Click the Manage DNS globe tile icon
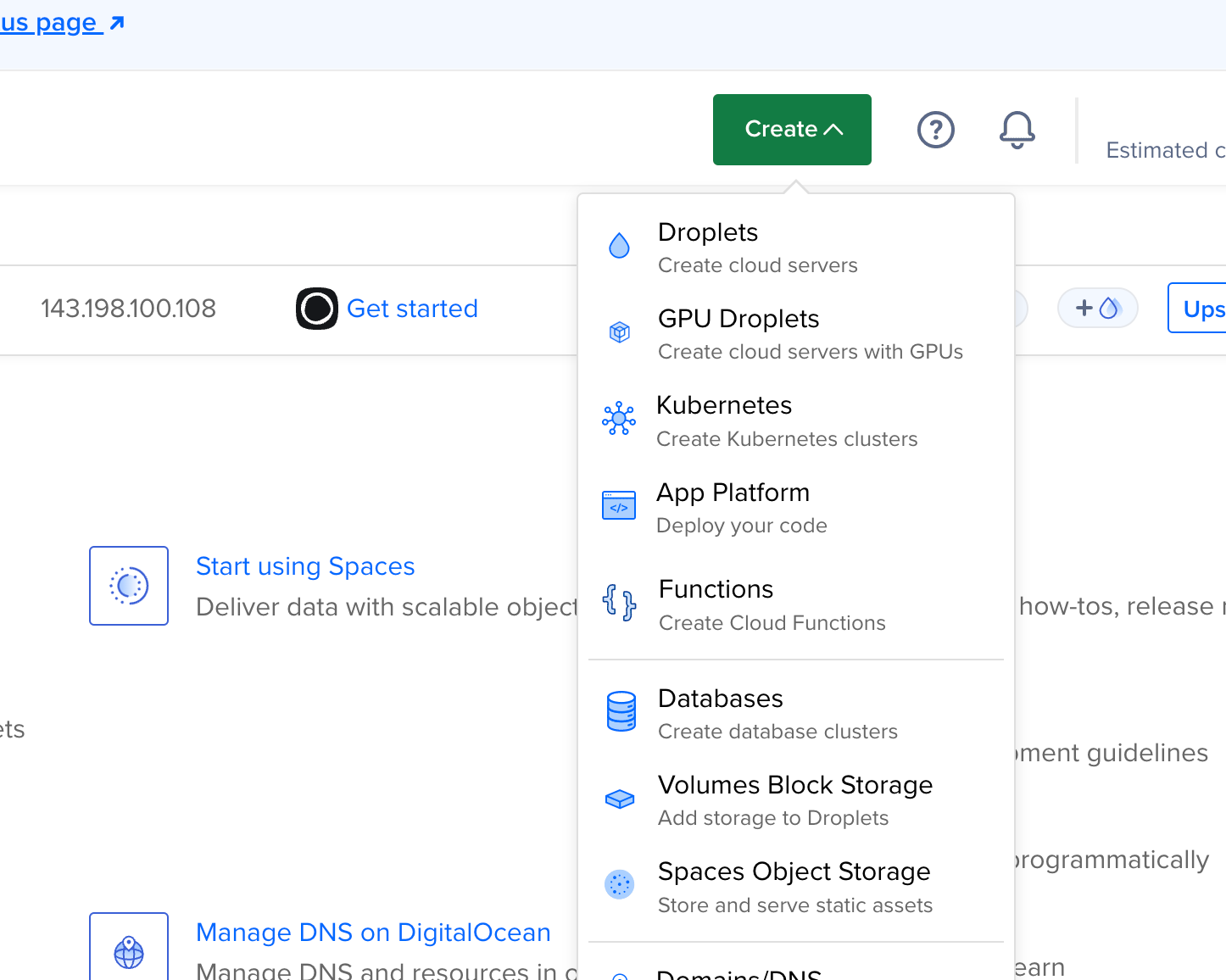The width and height of the screenshot is (1226, 980). pyautogui.click(x=129, y=947)
